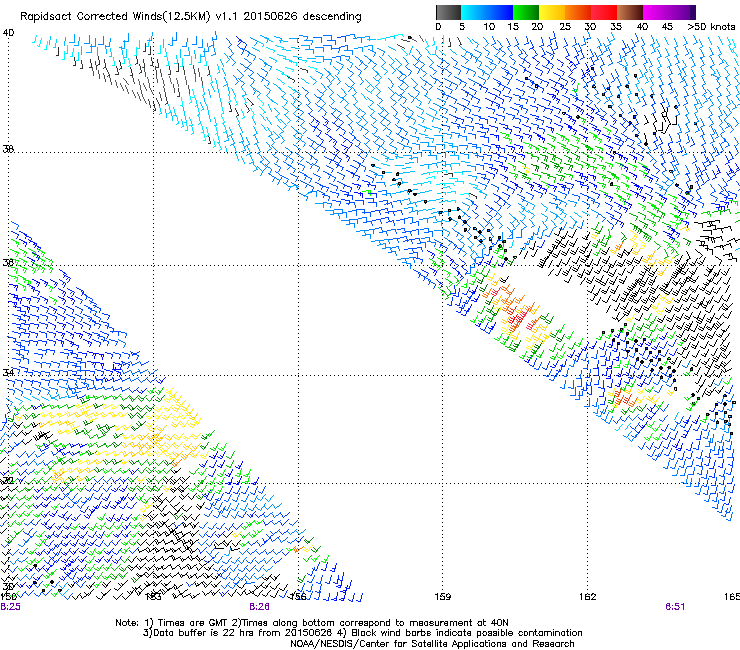740x650 pixels.
Task: Click the purple time label ending ':26'
Action: [x=260, y=607]
